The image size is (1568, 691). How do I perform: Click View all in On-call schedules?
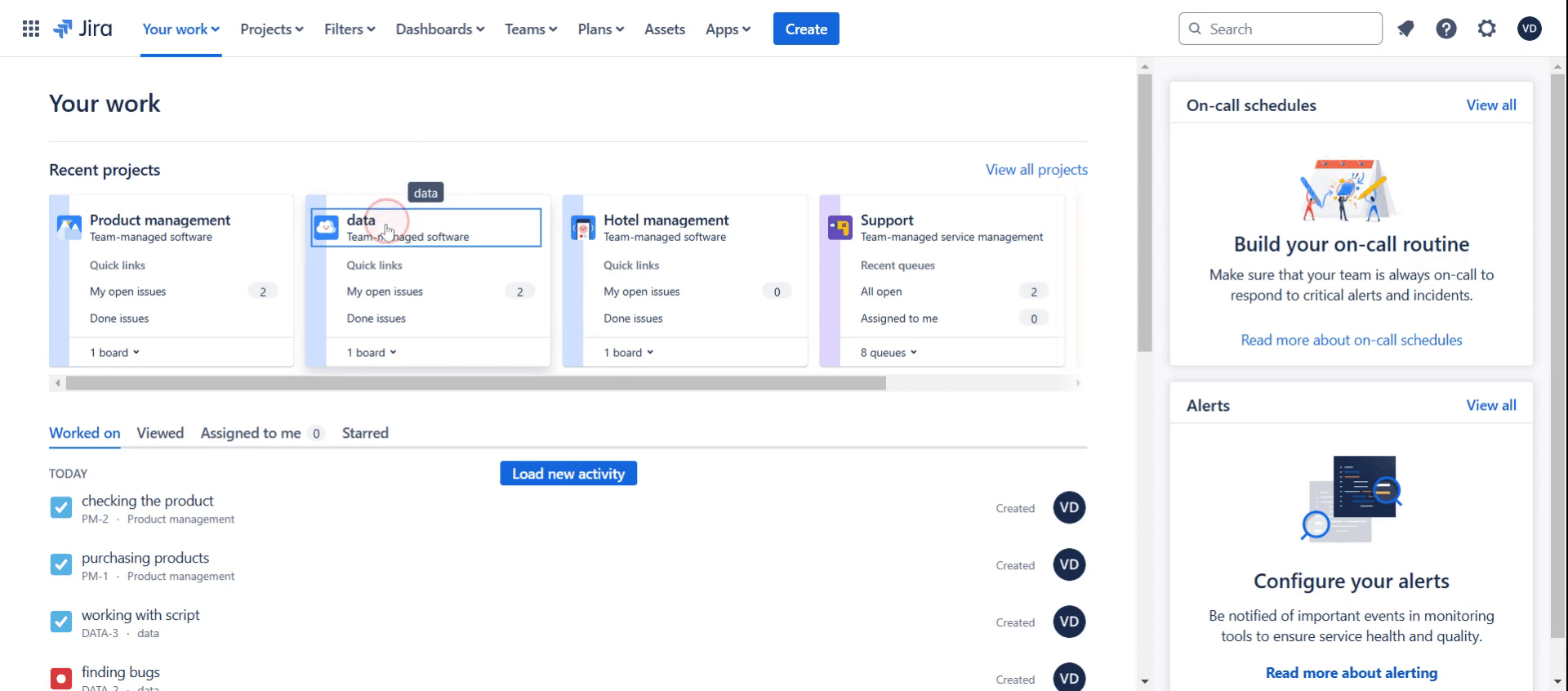click(1491, 105)
